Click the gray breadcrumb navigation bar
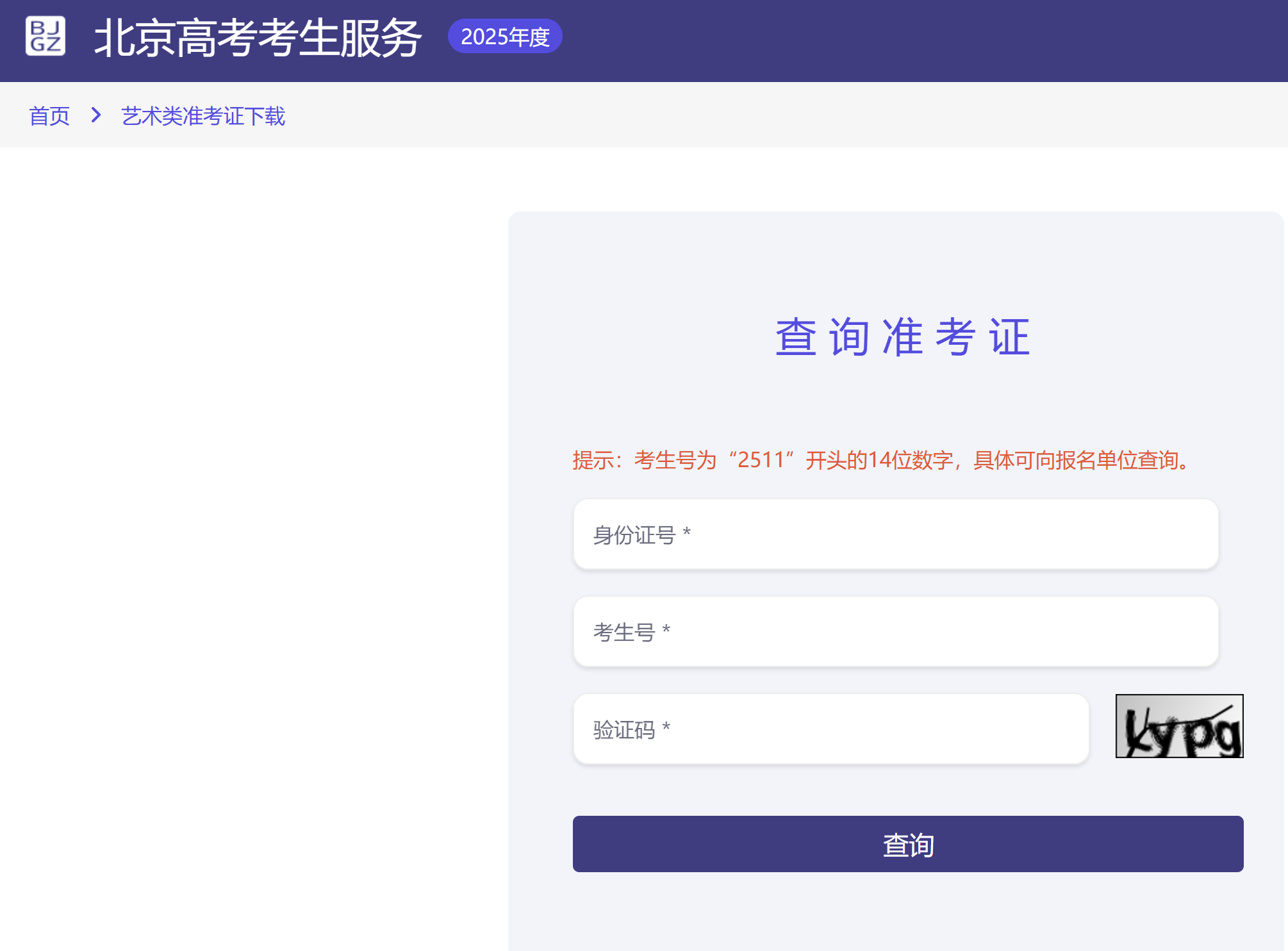 (x=769, y=115)
